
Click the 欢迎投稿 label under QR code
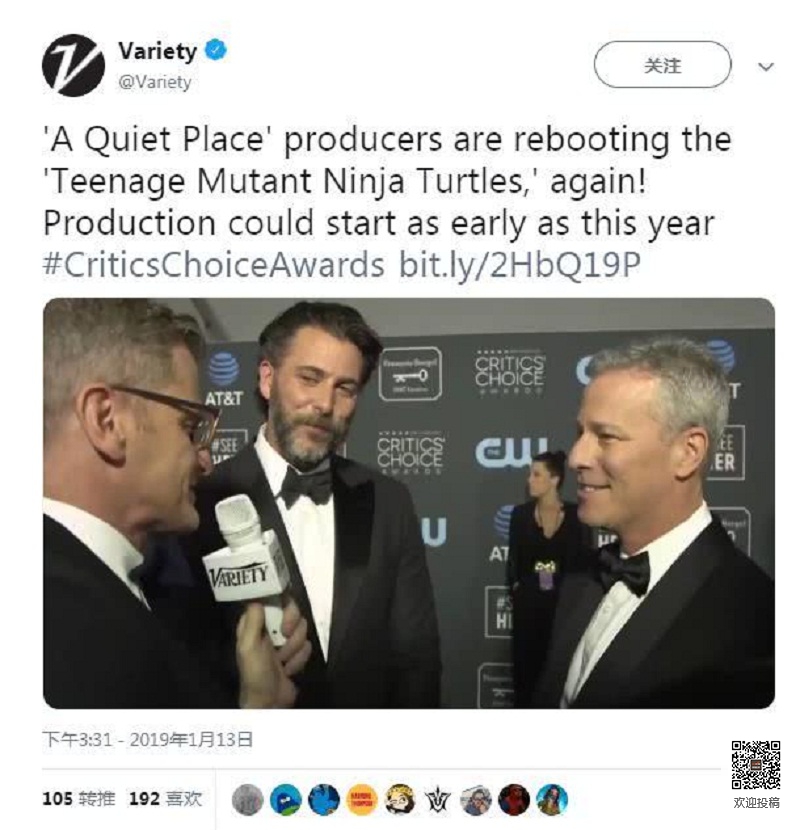(x=756, y=802)
